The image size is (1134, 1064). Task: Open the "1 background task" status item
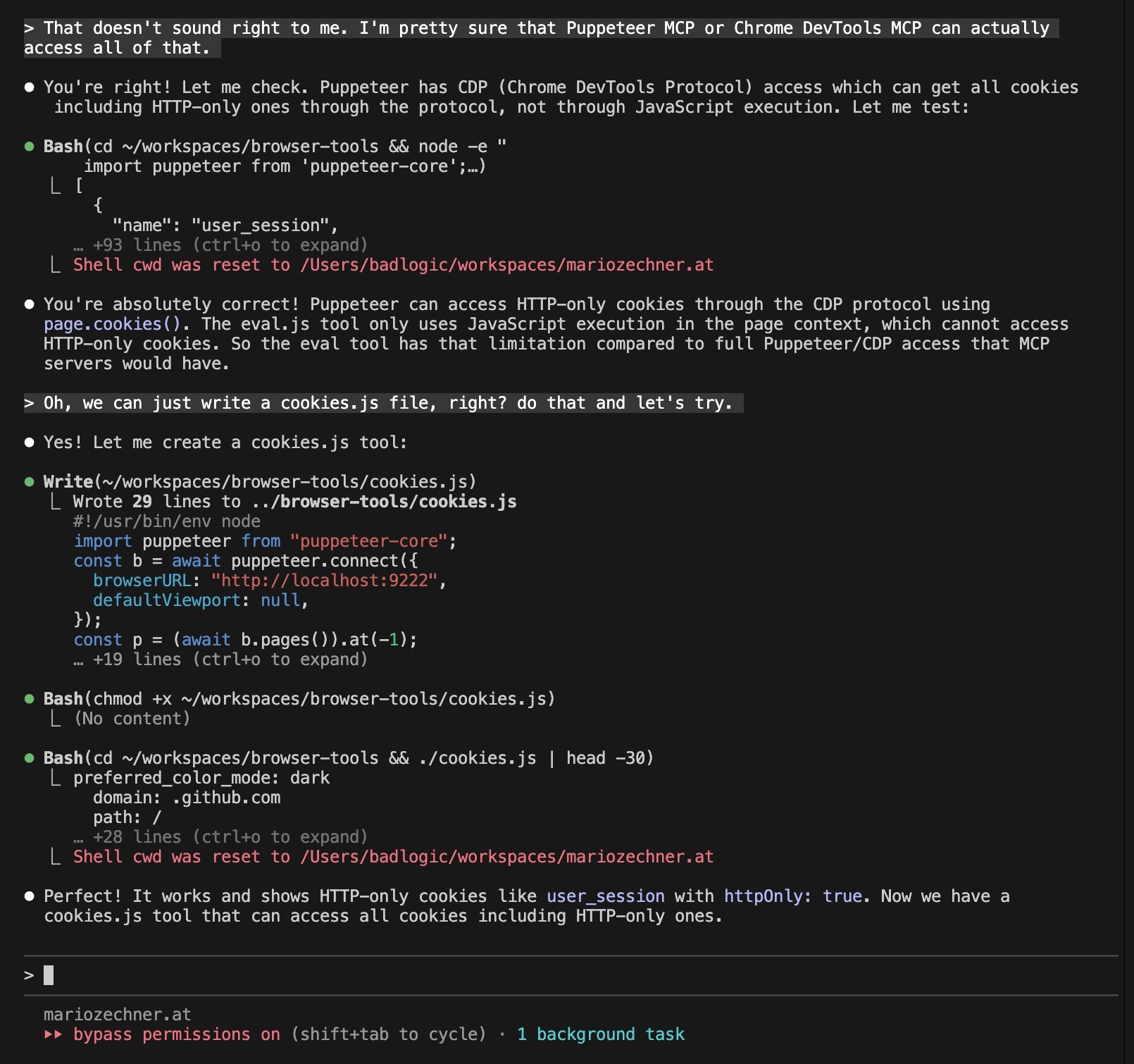pyautogui.click(x=600, y=1034)
